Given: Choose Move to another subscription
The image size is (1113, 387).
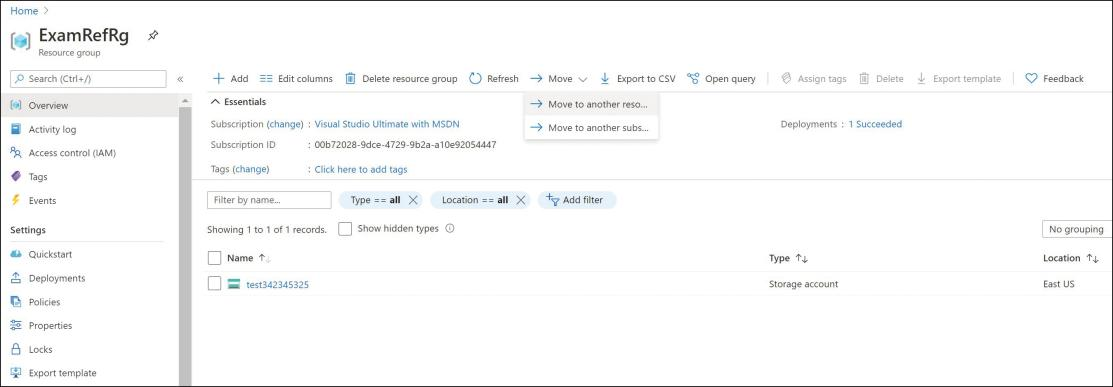Looking at the screenshot, I should 591,128.
